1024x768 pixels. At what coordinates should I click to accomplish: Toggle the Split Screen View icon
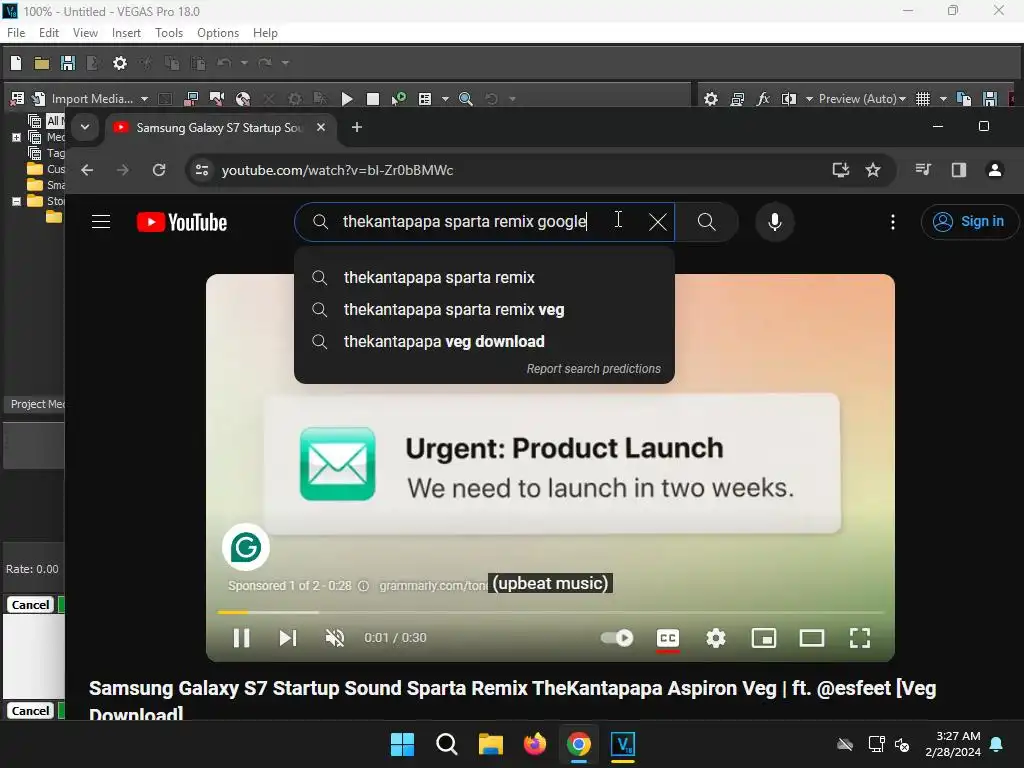tap(789, 99)
